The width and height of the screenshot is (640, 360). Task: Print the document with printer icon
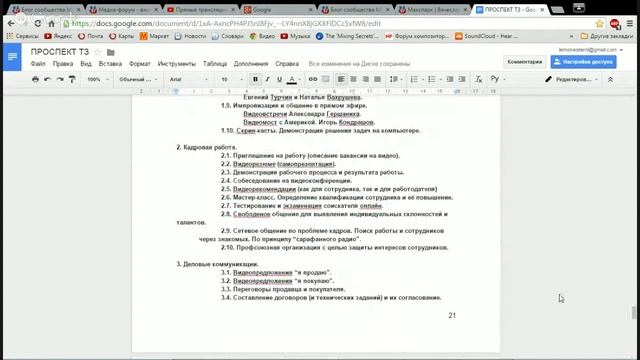tap(36, 79)
